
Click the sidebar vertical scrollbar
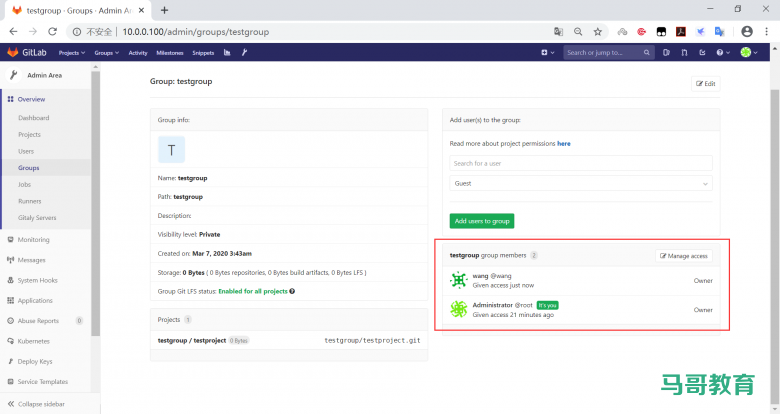[96, 204]
